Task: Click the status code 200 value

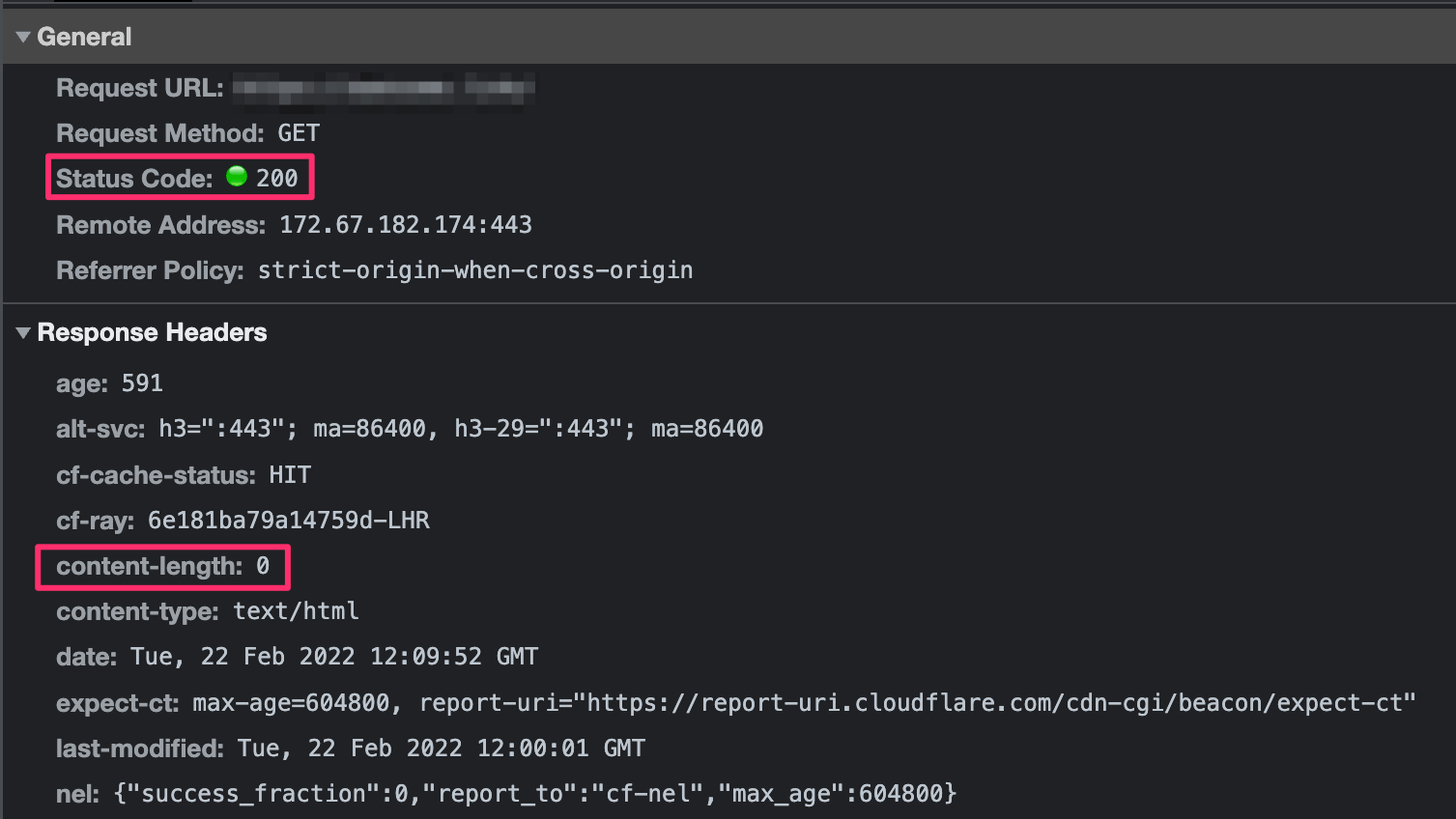Action: pyautogui.click(x=277, y=179)
